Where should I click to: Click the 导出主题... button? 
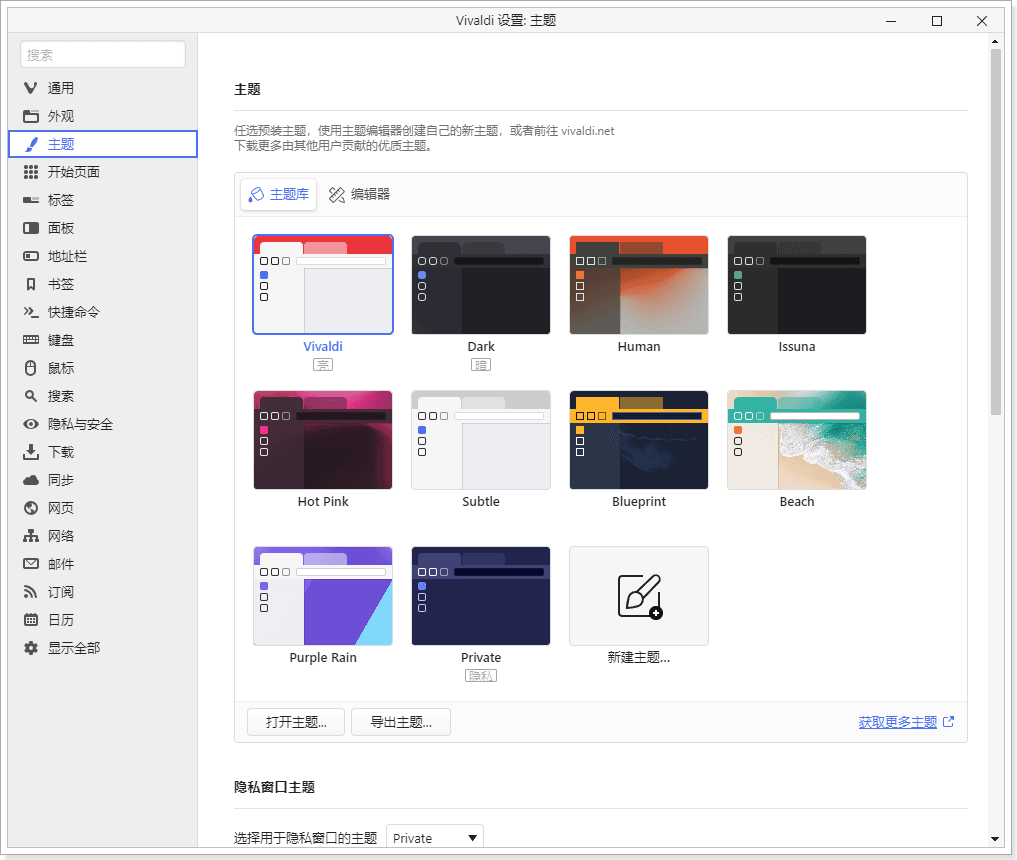[x=401, y=722]
